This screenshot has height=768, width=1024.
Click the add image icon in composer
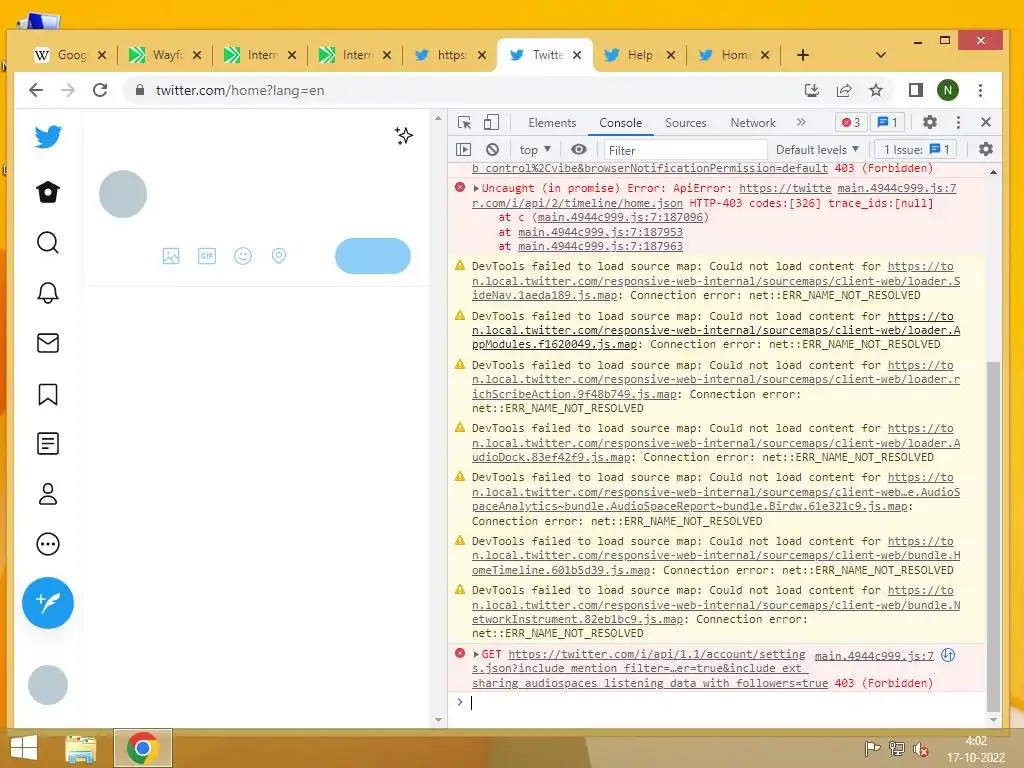pyautogui.click(x=171, y=256)
